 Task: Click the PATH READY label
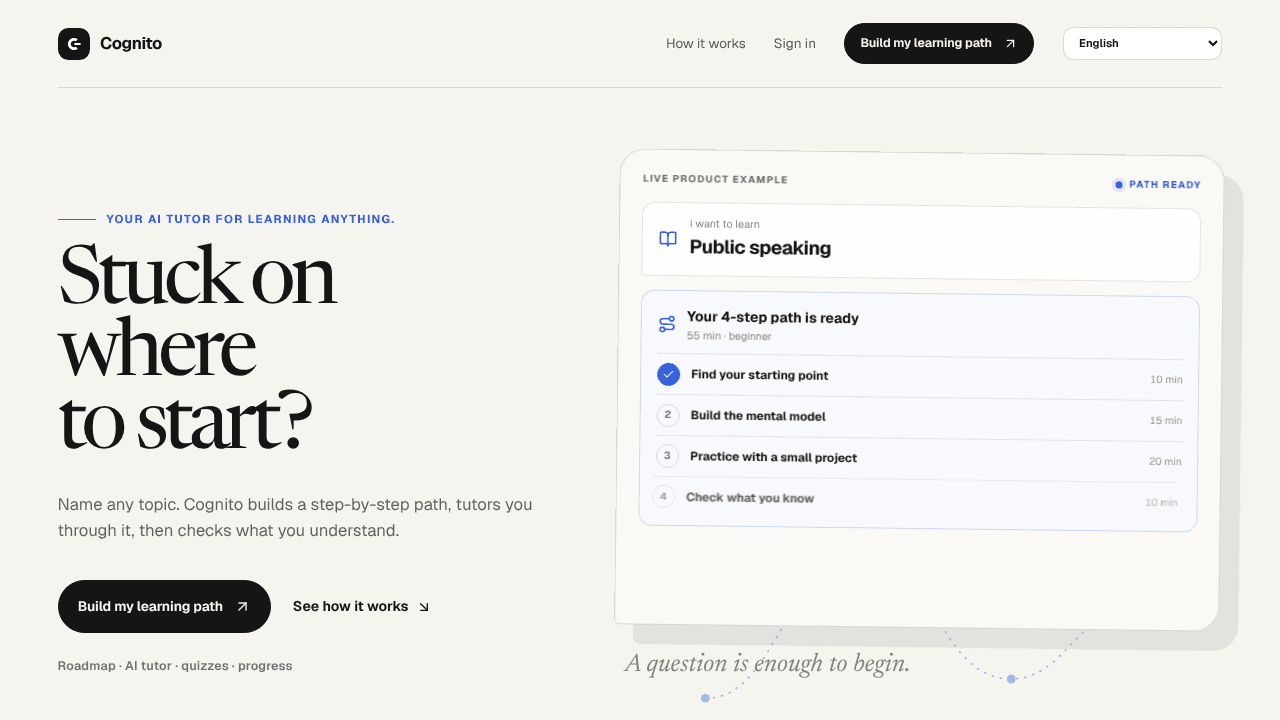pos(1165,185)
